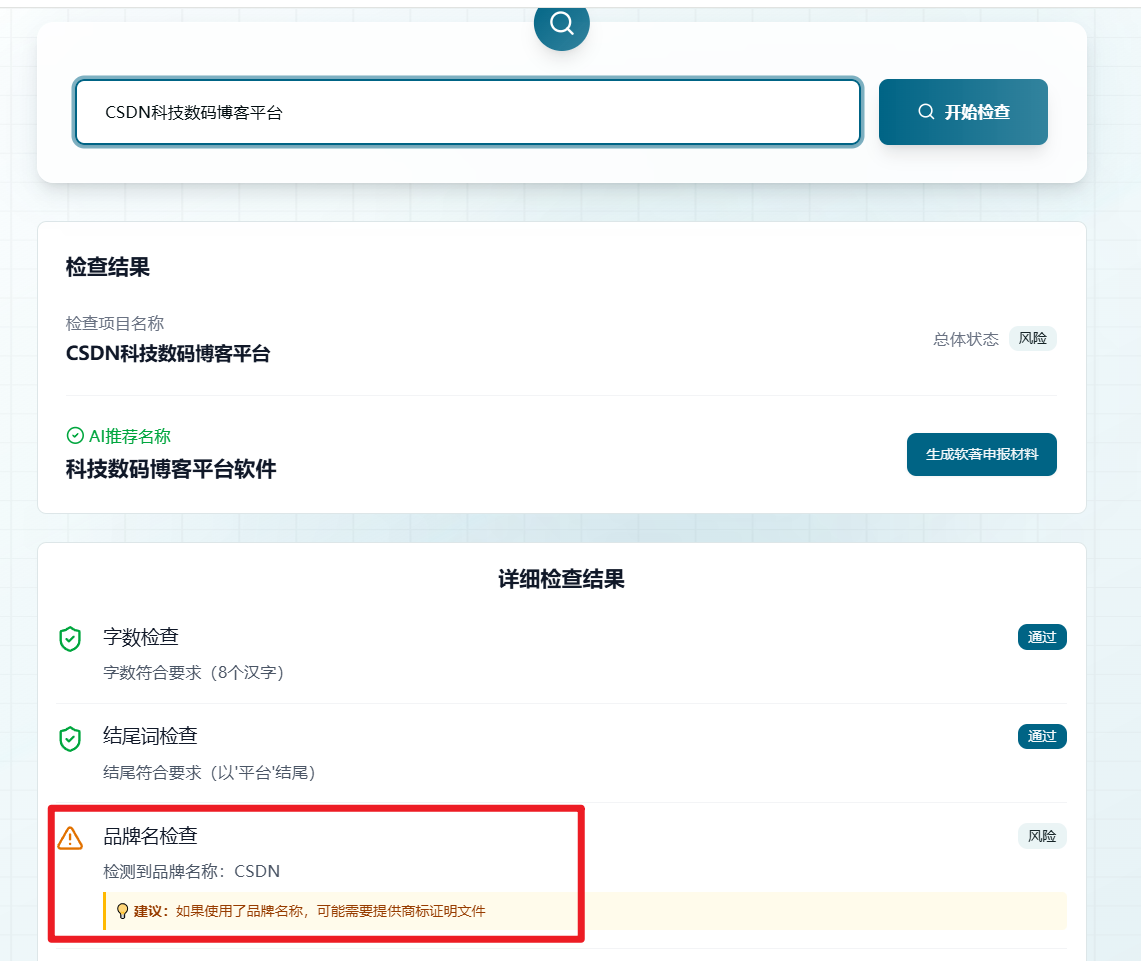Viewport: 1141px width, 961px height.
Task: Click the 总体状态 label
Action: (x=966, y=339)
